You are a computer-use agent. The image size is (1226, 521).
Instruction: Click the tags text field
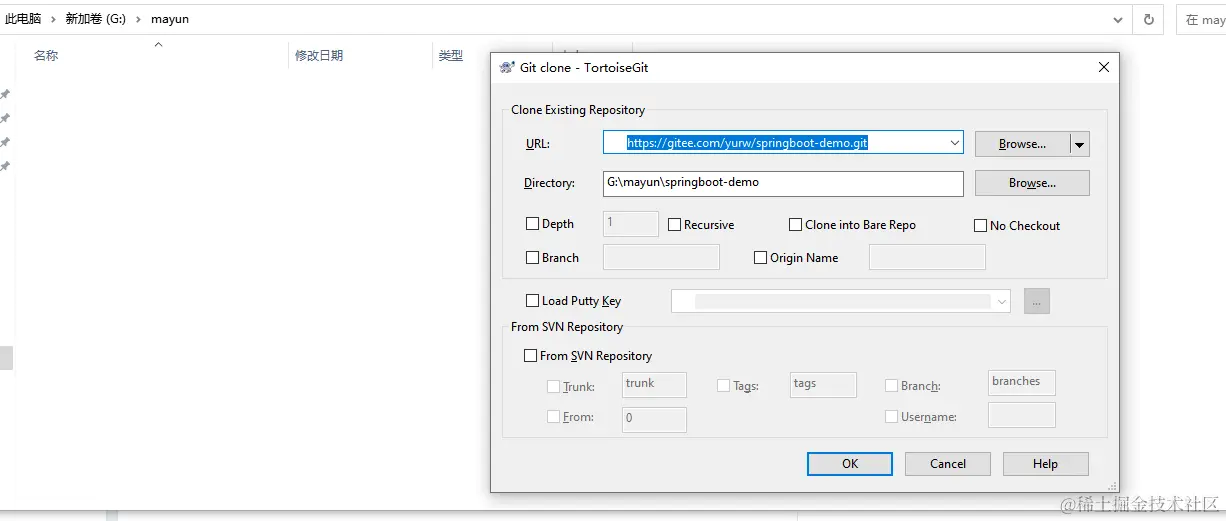tap(823, 385)
